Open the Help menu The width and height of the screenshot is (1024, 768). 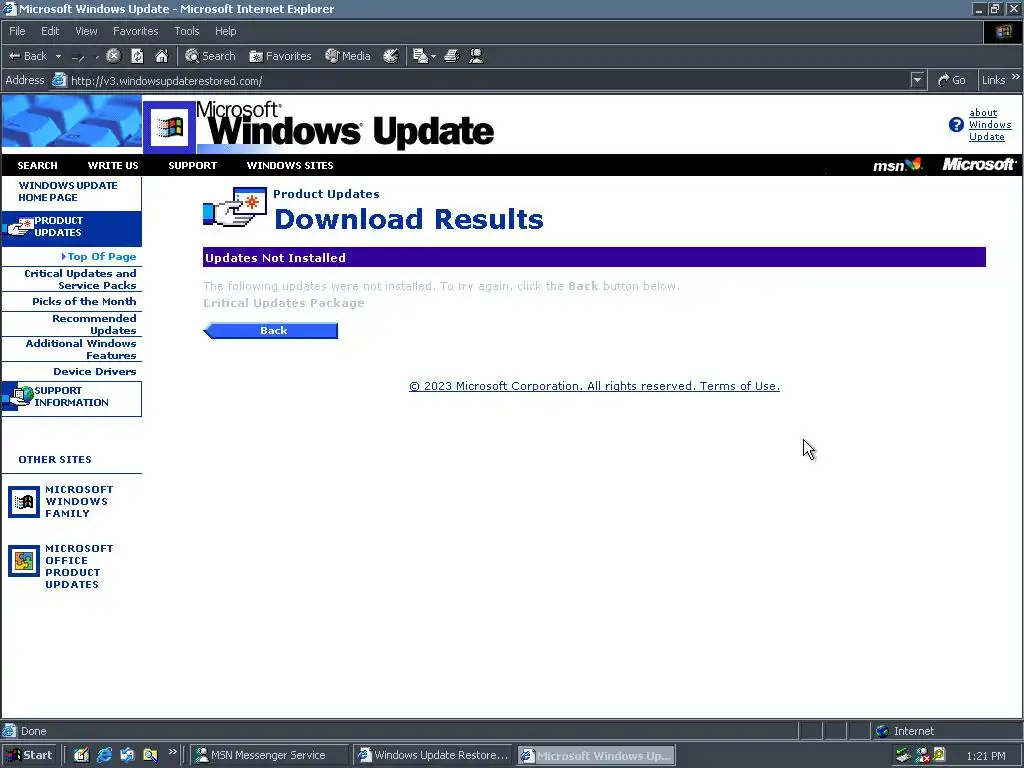pos(225,31)
